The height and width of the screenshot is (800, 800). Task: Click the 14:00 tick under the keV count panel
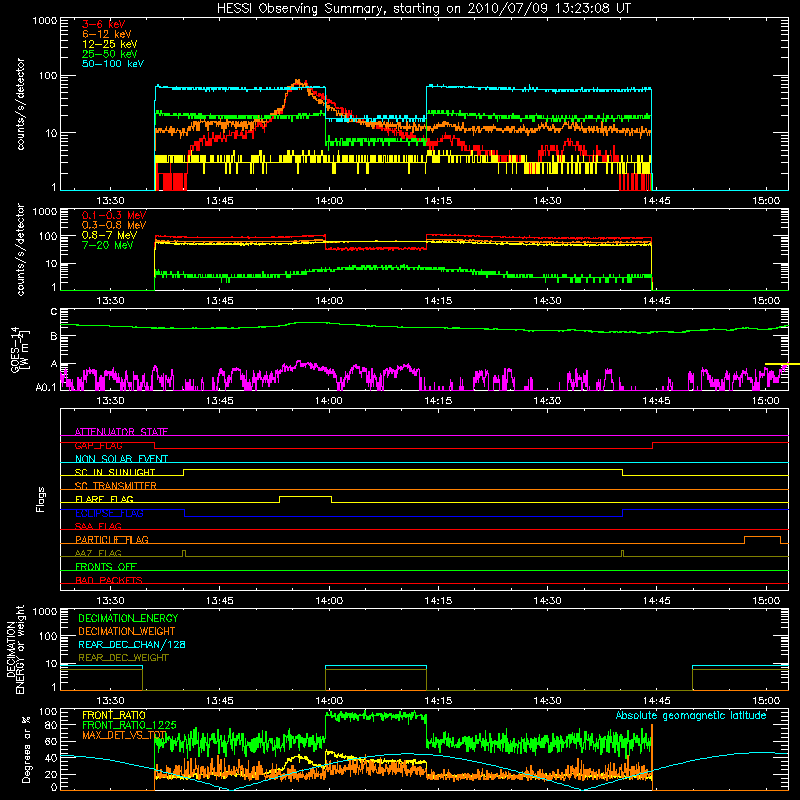(329, 201)
